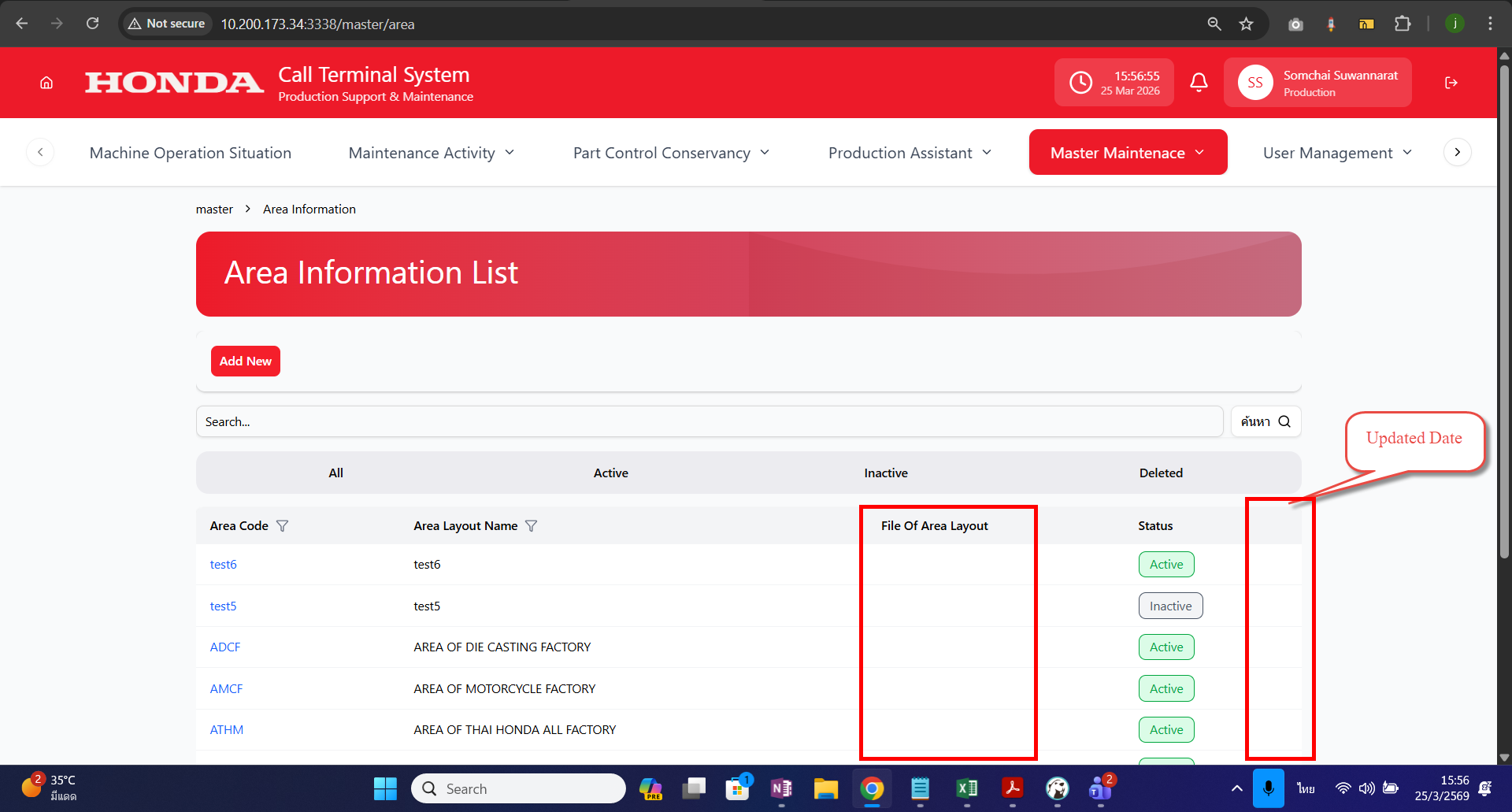Open Machine Operation Situation menu item
The height and width of the screenshot is (812, 1512).
191,153
